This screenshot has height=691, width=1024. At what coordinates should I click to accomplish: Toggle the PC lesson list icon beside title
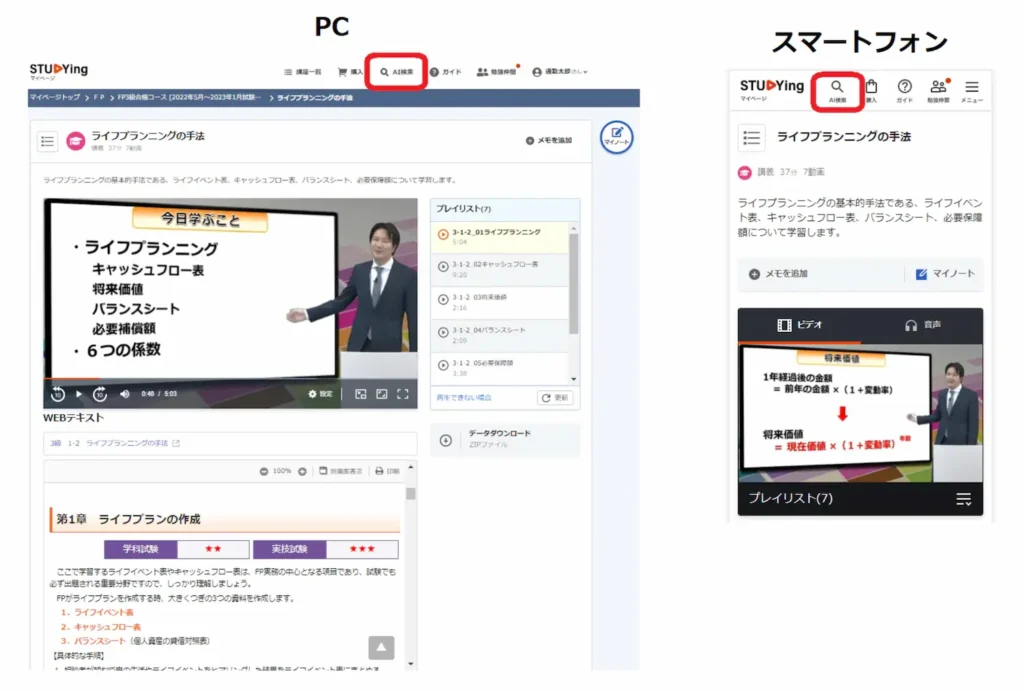(x=47, y=141)
